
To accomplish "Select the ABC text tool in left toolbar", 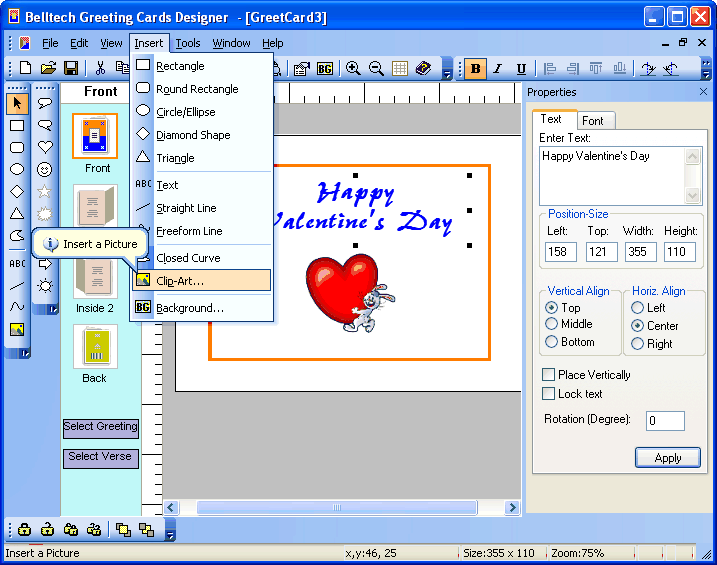I will pos(17,264).
